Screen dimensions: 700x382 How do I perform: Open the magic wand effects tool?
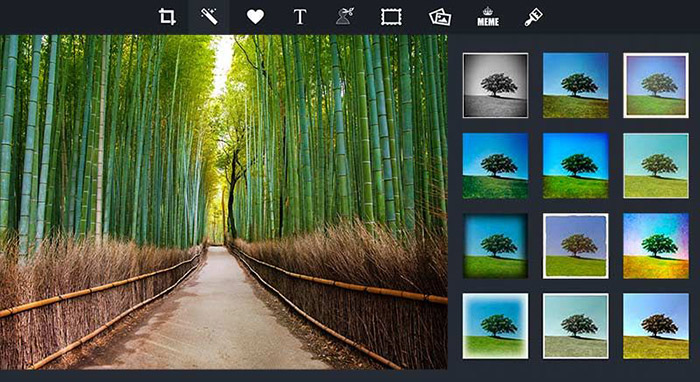click(209, 17)
